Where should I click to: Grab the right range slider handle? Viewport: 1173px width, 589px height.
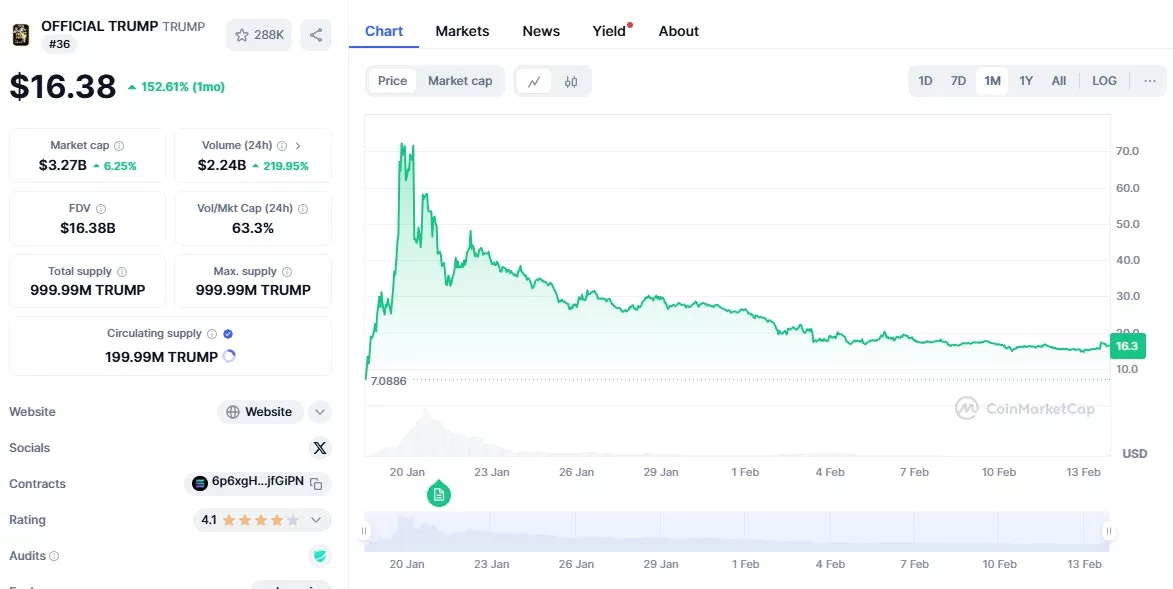(1109, 531)
